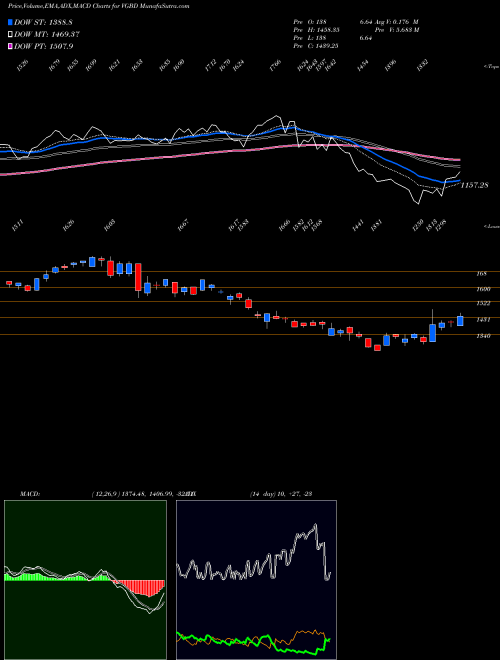This screenshot has height=660, width=500.
Task: Click the 1431 price level label
Action: point(483,319)
